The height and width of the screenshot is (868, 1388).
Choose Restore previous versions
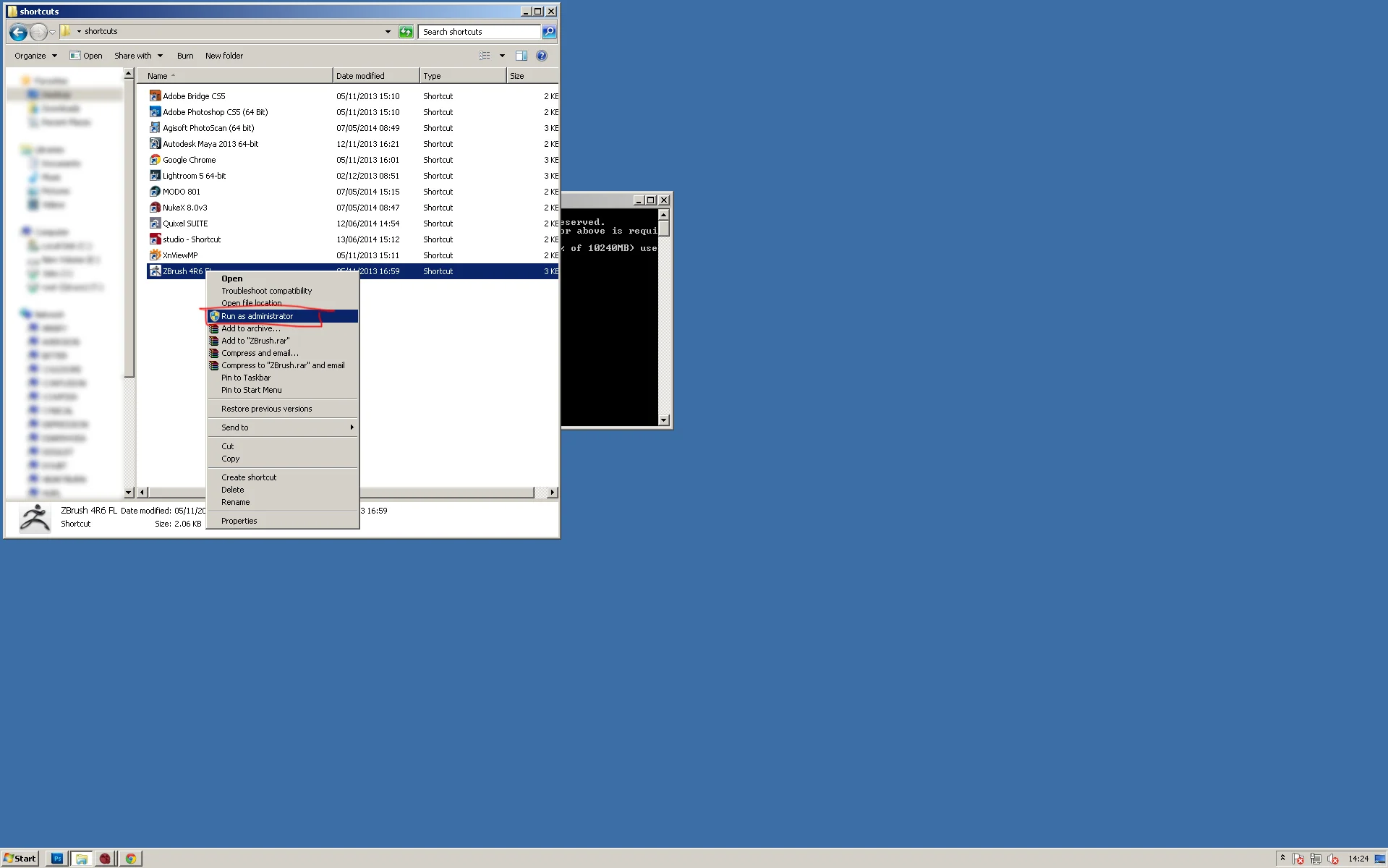[282, 409]
